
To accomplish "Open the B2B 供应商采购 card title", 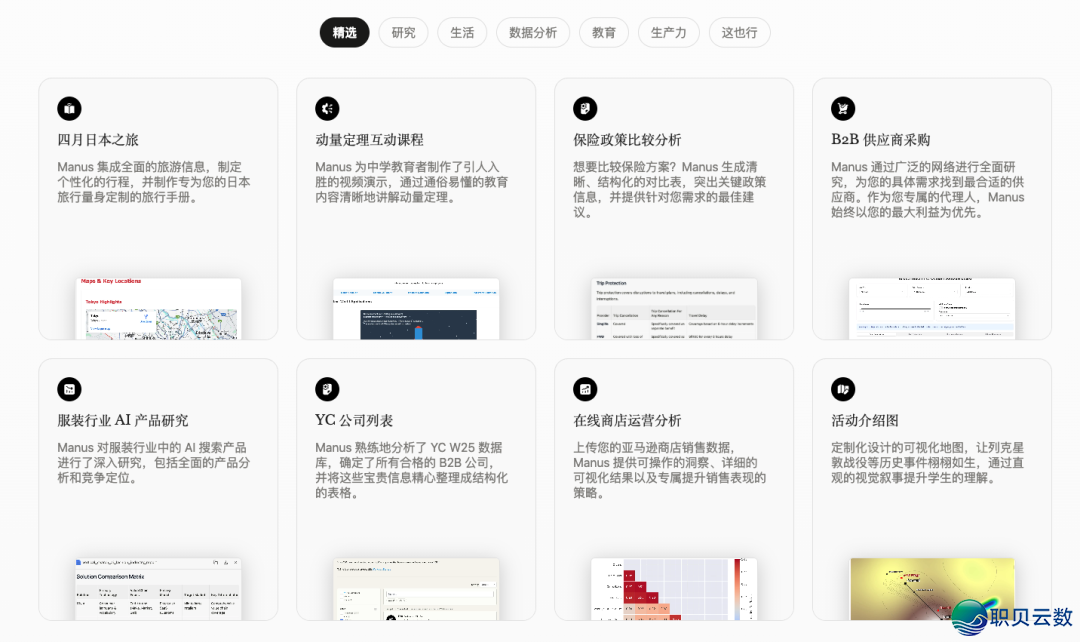I will click(880, 140).
